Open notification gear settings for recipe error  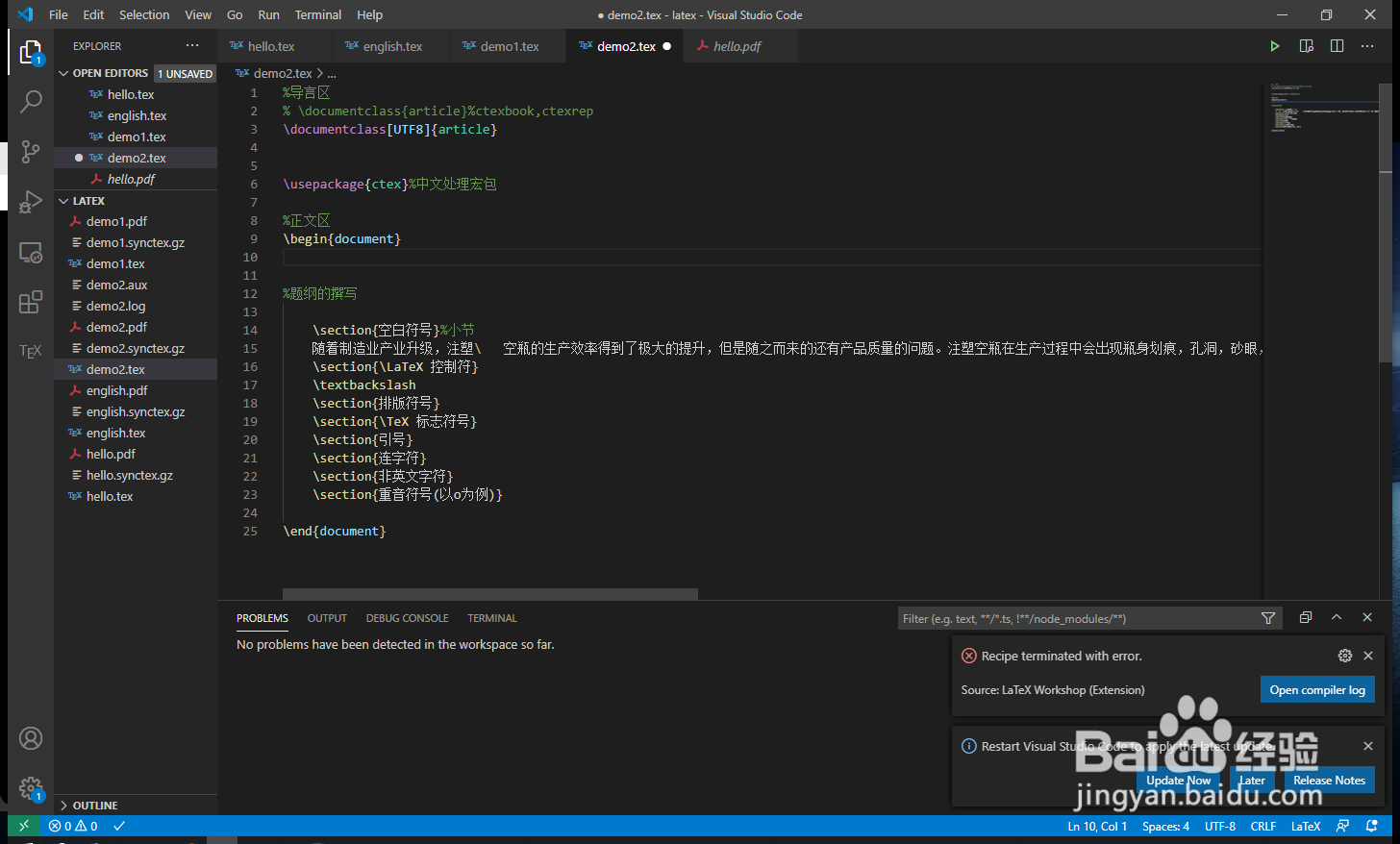[x=1345, y=656]
